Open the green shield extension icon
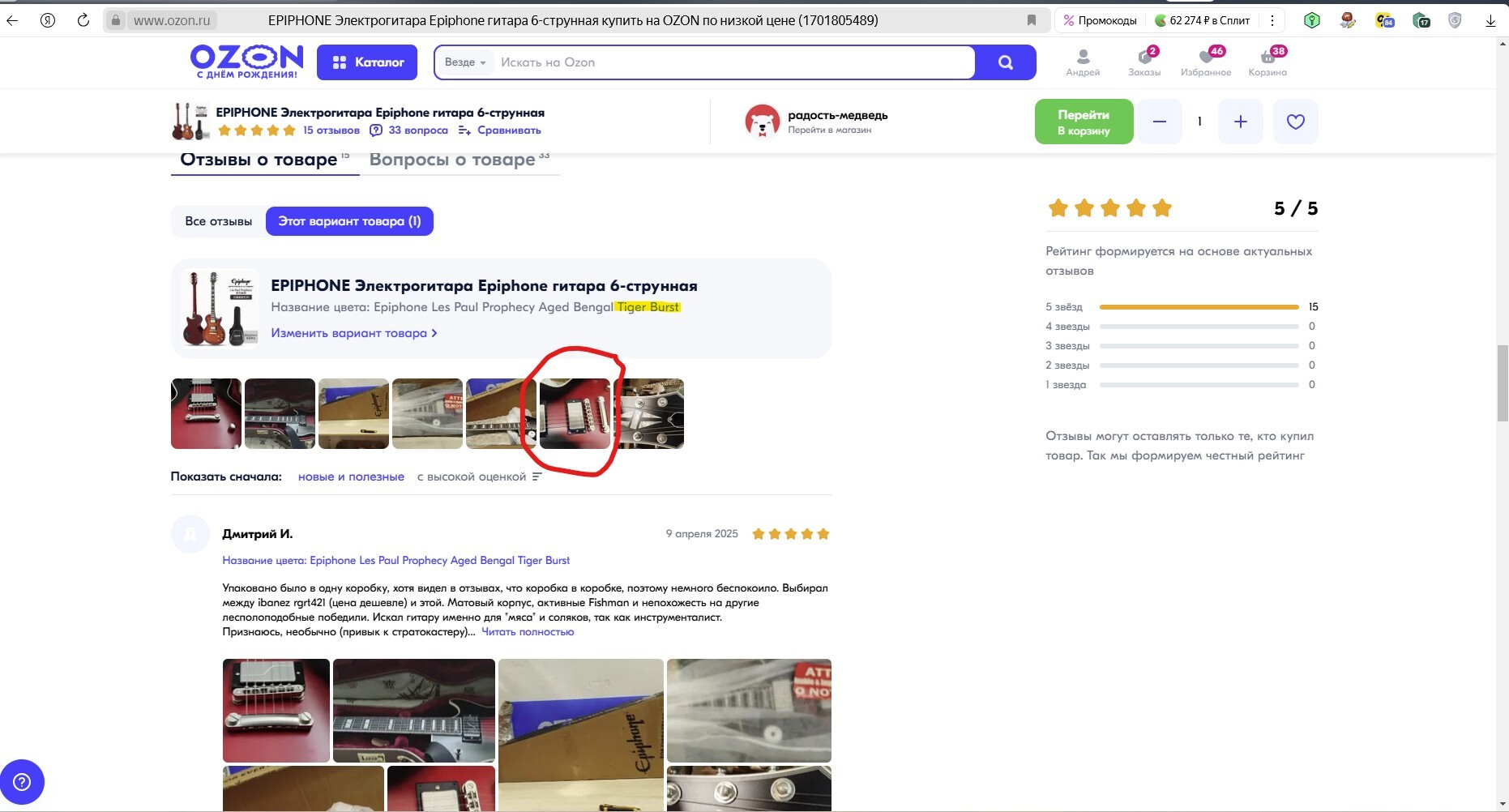The height and width of the screenshot is (812, 1509). tap(1312, 21)
